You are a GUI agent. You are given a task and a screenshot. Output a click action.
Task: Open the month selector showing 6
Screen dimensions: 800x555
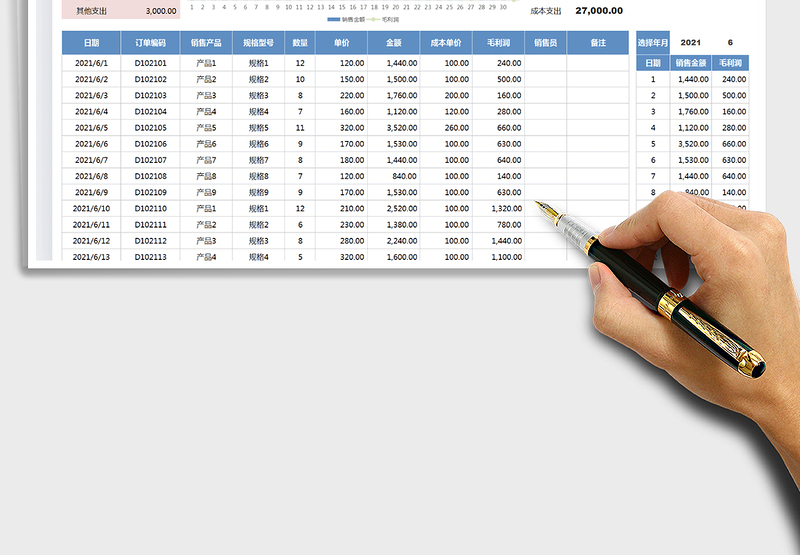tap(730, 43)
